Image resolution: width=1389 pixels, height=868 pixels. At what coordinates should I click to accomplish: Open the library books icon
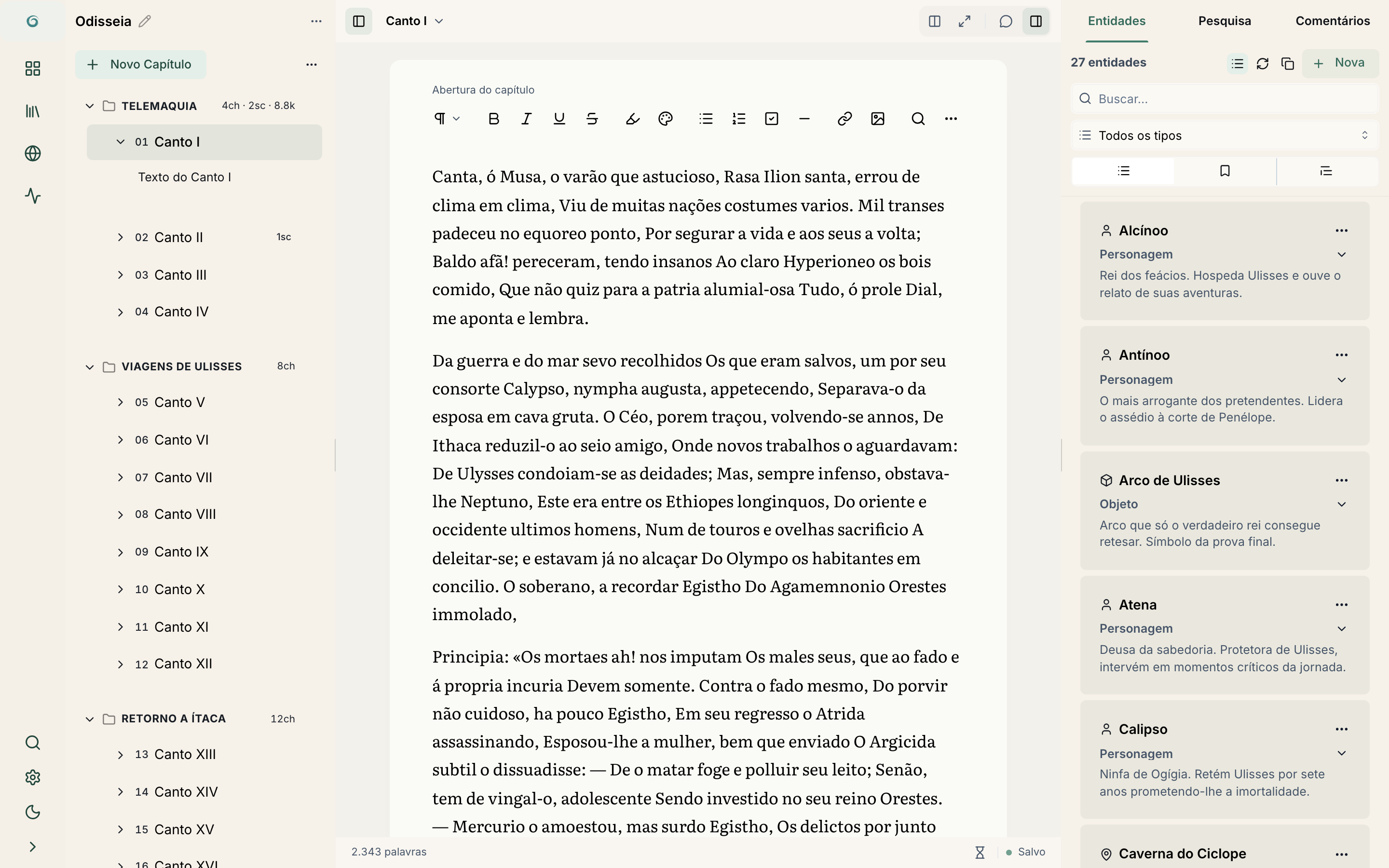click(x=33, y=111)
